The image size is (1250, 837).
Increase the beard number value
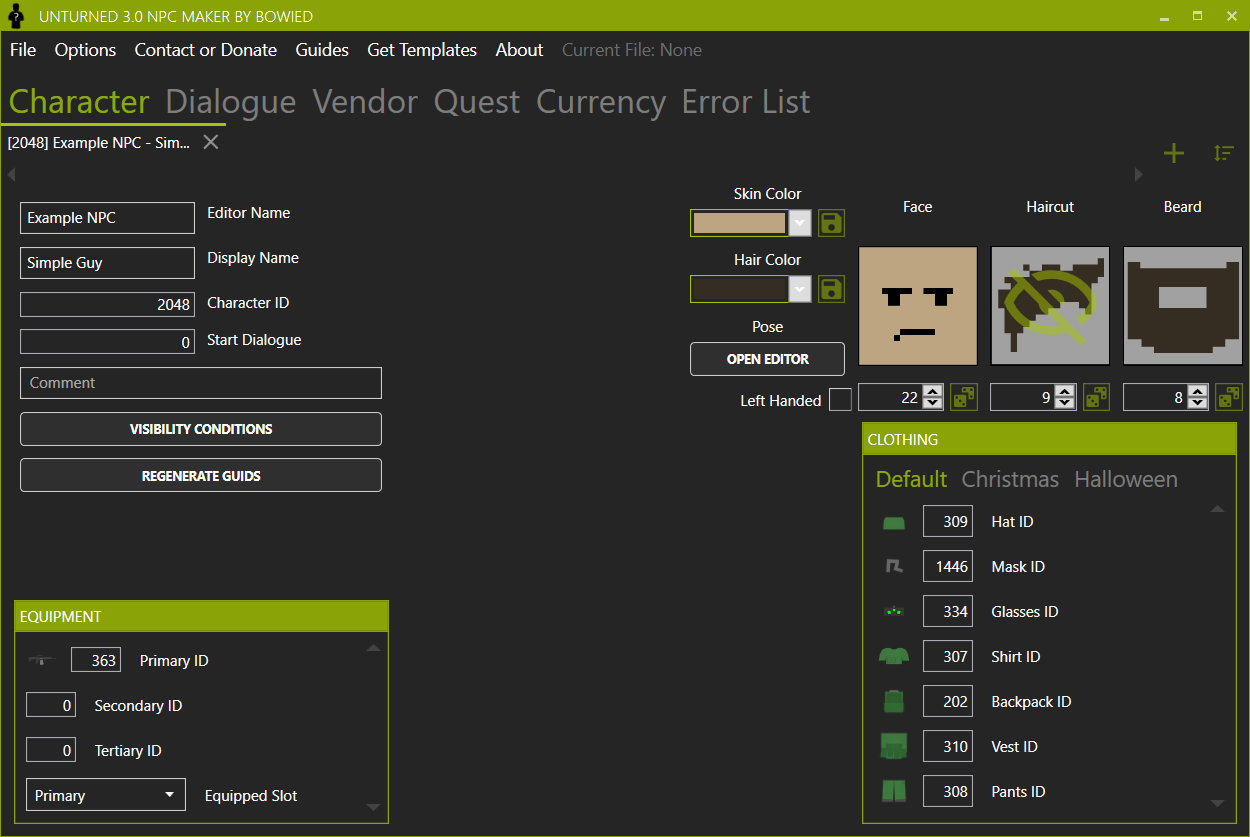pyautogui.click(x=1198, y=392)
